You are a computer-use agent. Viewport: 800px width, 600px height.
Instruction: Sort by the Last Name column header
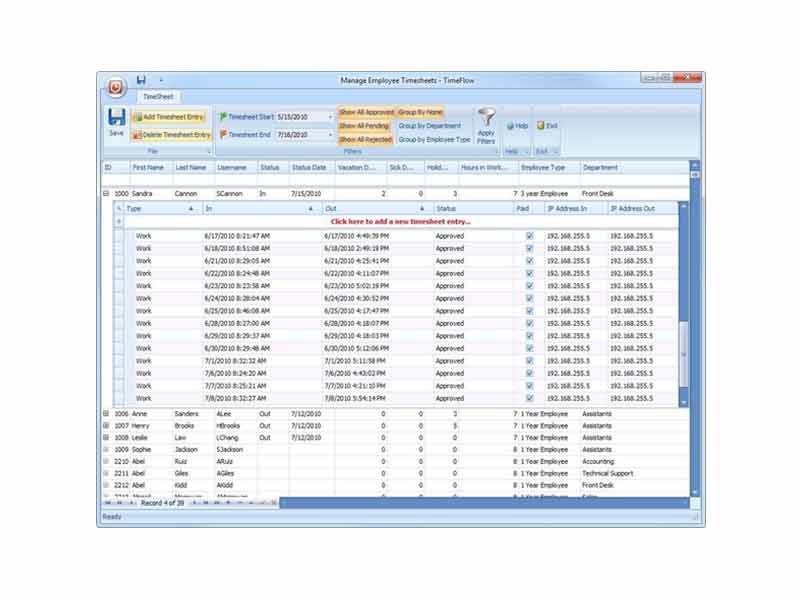pyautogui.click(x=194, y=167)
